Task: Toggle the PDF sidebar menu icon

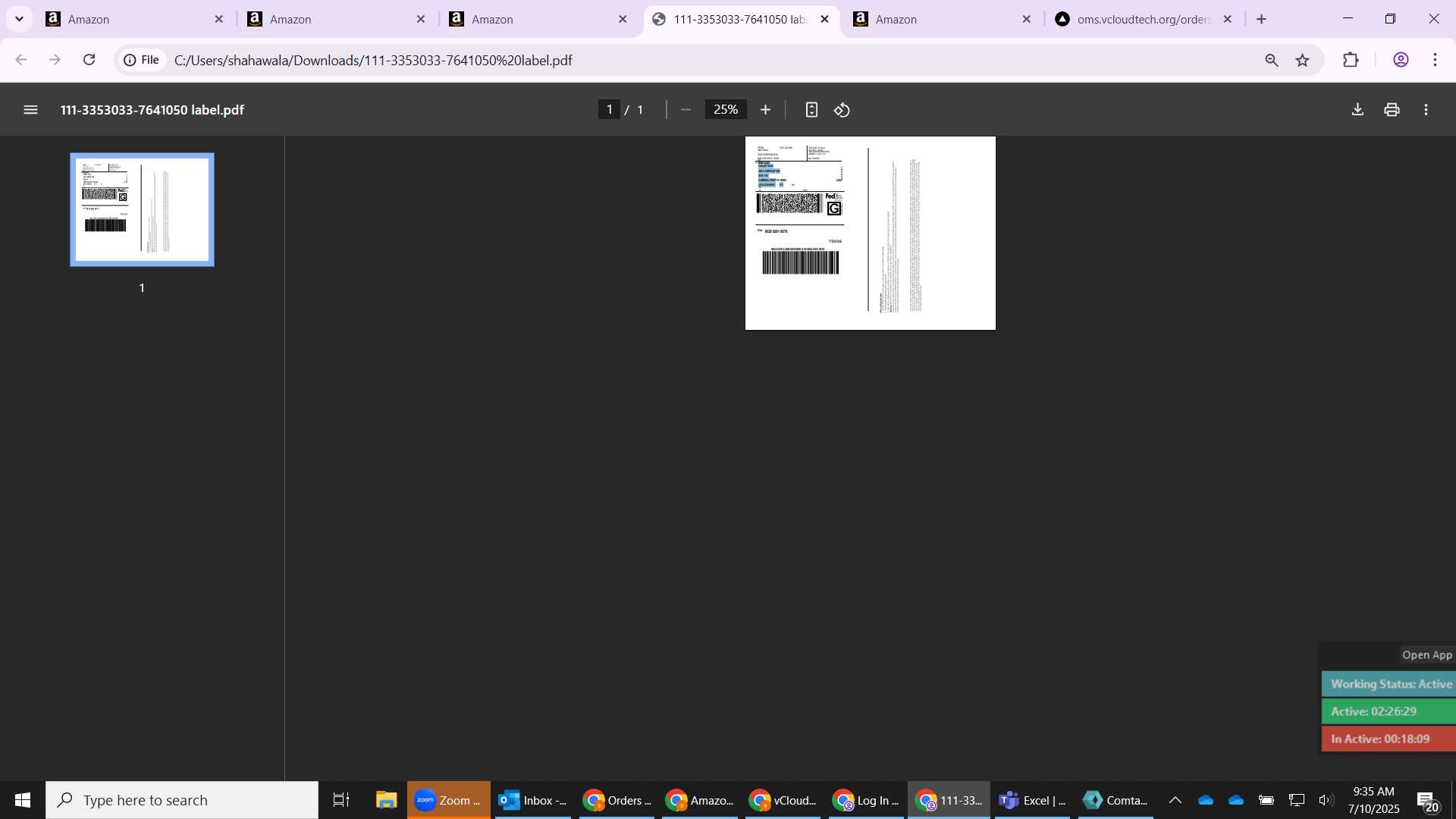Action: 30,110
